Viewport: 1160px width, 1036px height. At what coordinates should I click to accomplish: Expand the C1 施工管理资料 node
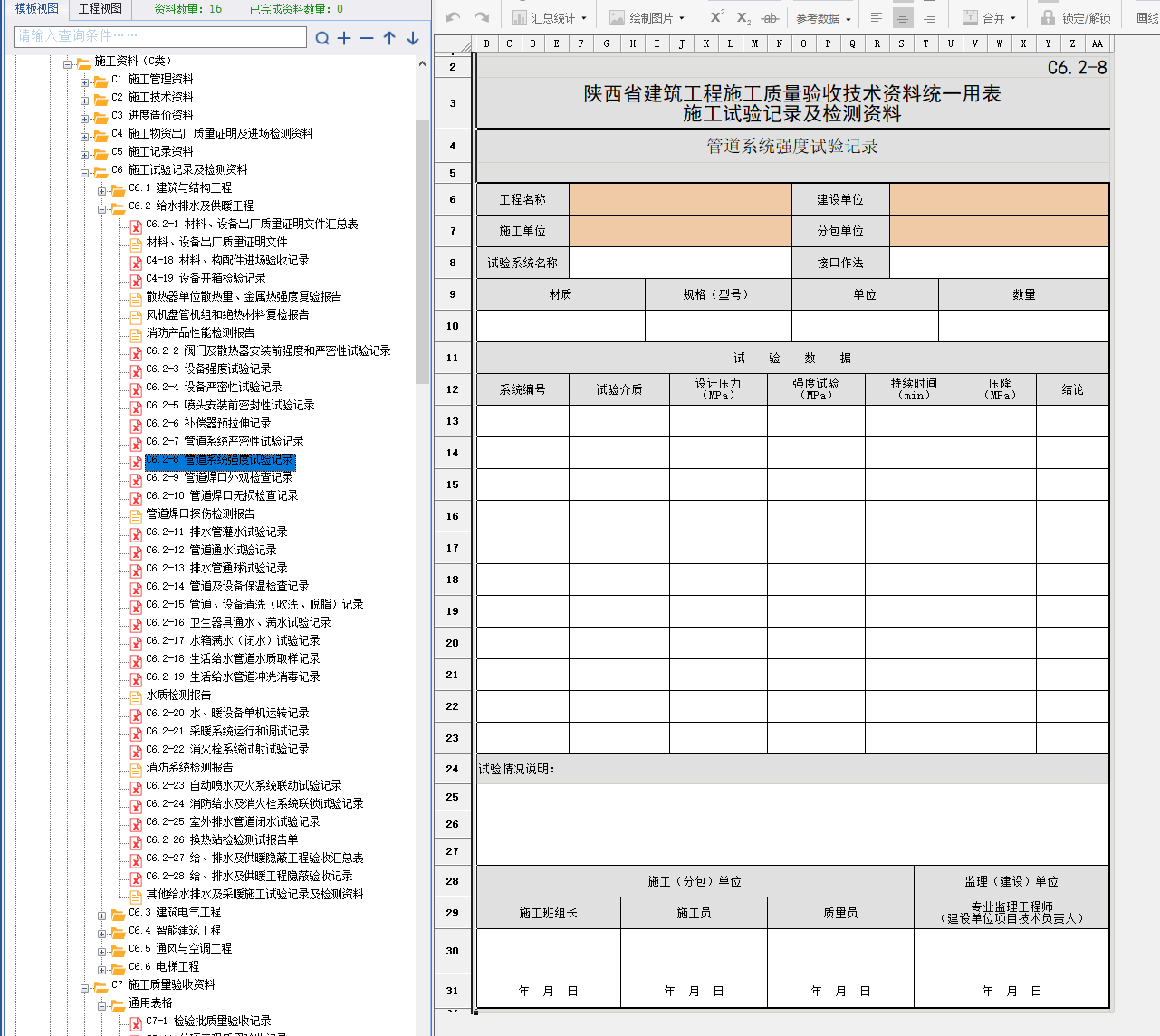pyautogui.click(x=84, y=82)
